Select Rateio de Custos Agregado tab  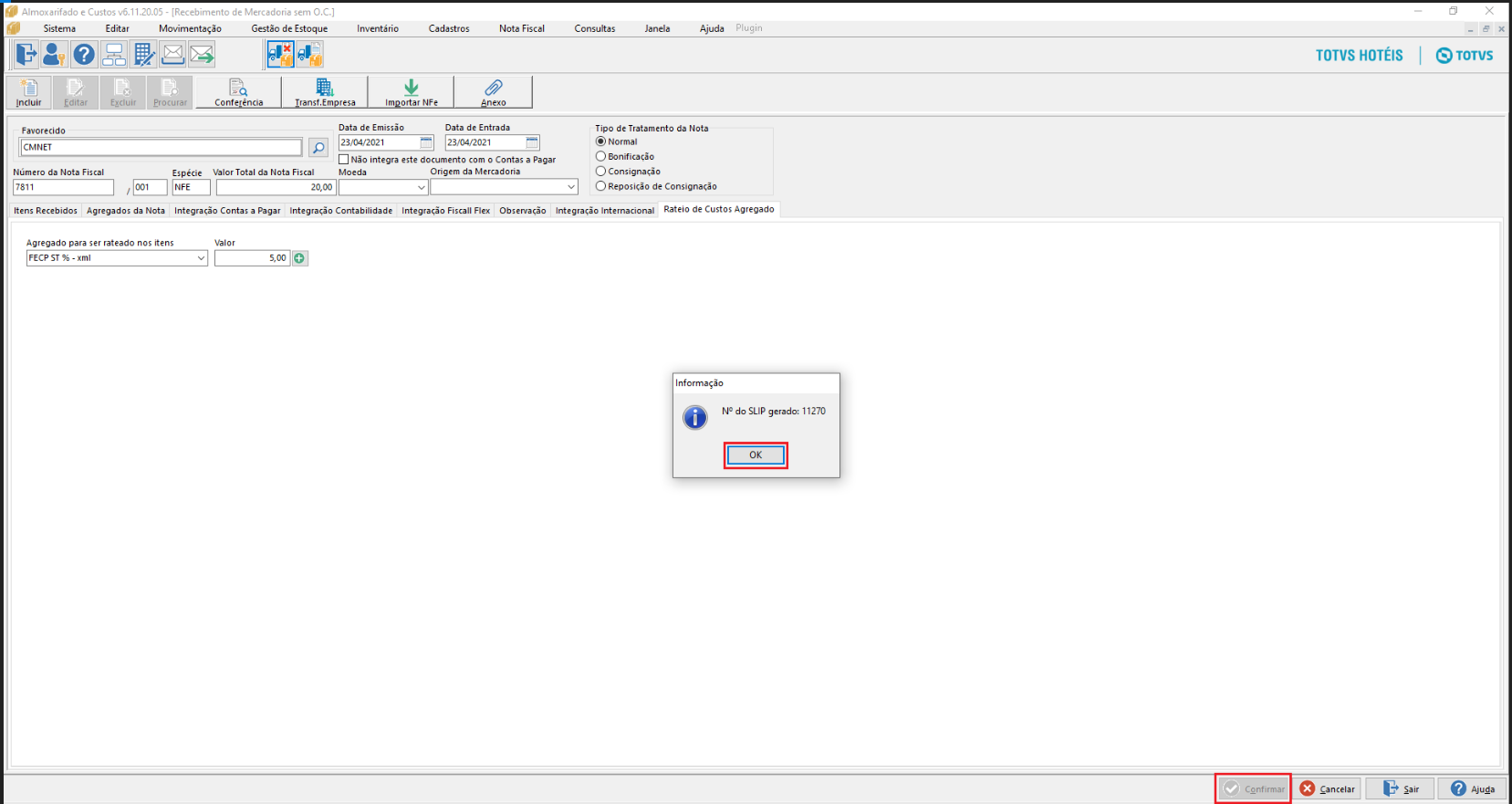(x=719, y=209)
